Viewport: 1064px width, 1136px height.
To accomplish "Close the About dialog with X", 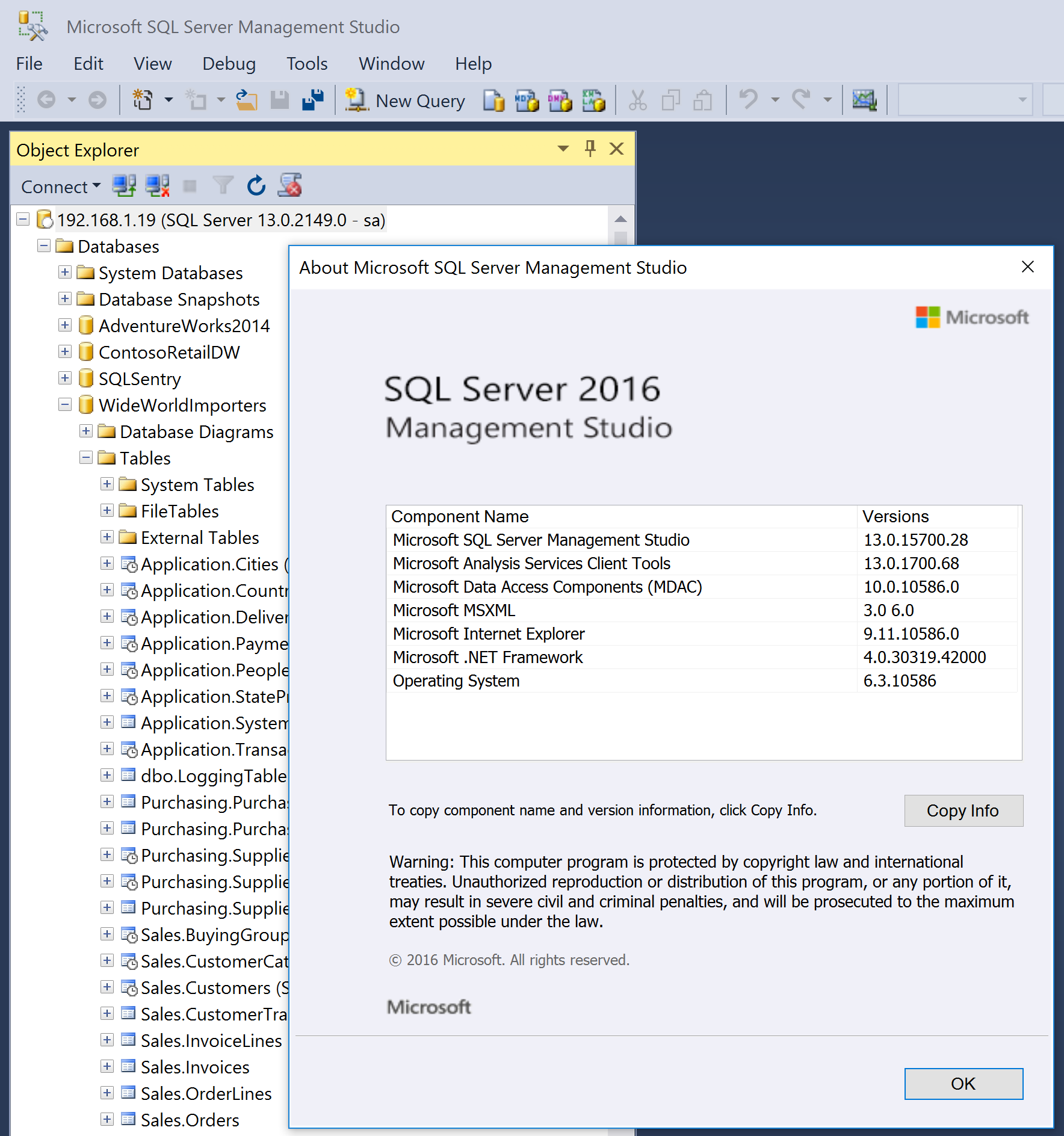I will [x=1028, y=267].
